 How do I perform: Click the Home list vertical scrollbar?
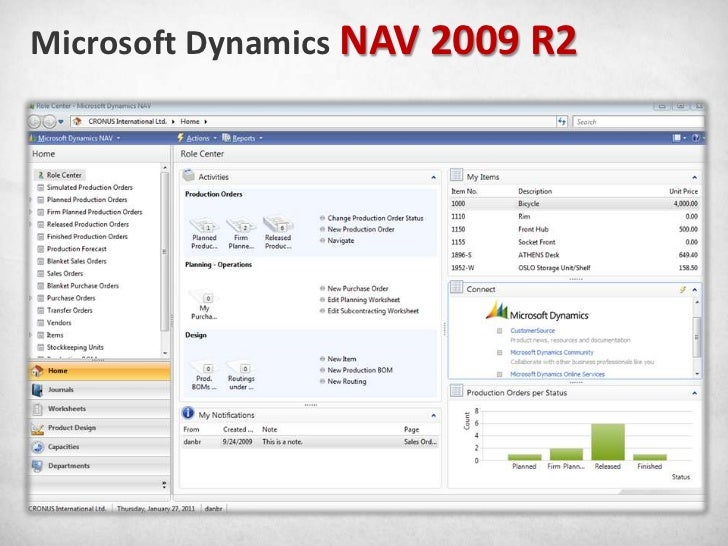coord(164,251)
